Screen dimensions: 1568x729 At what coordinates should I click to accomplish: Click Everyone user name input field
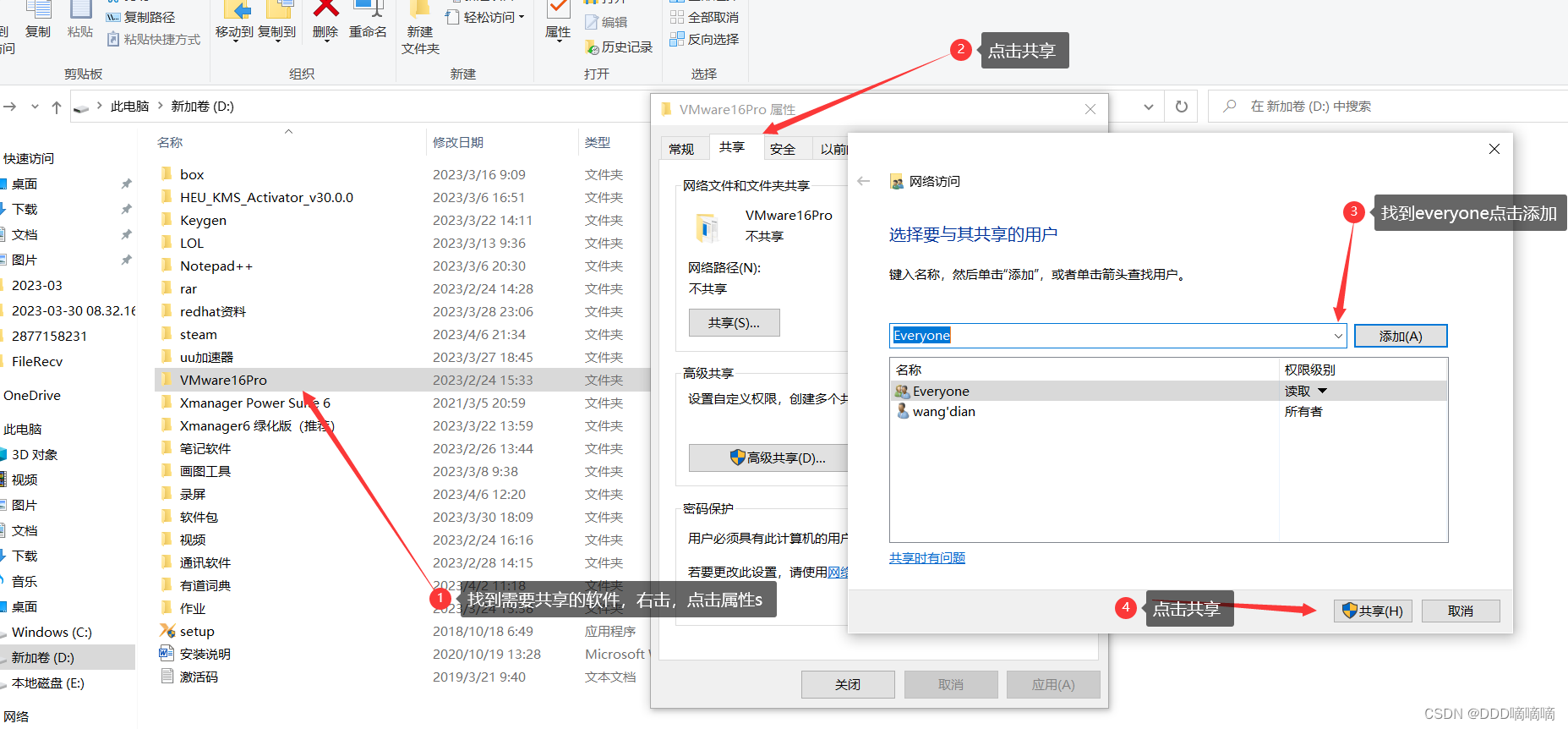pos(1109,336)
